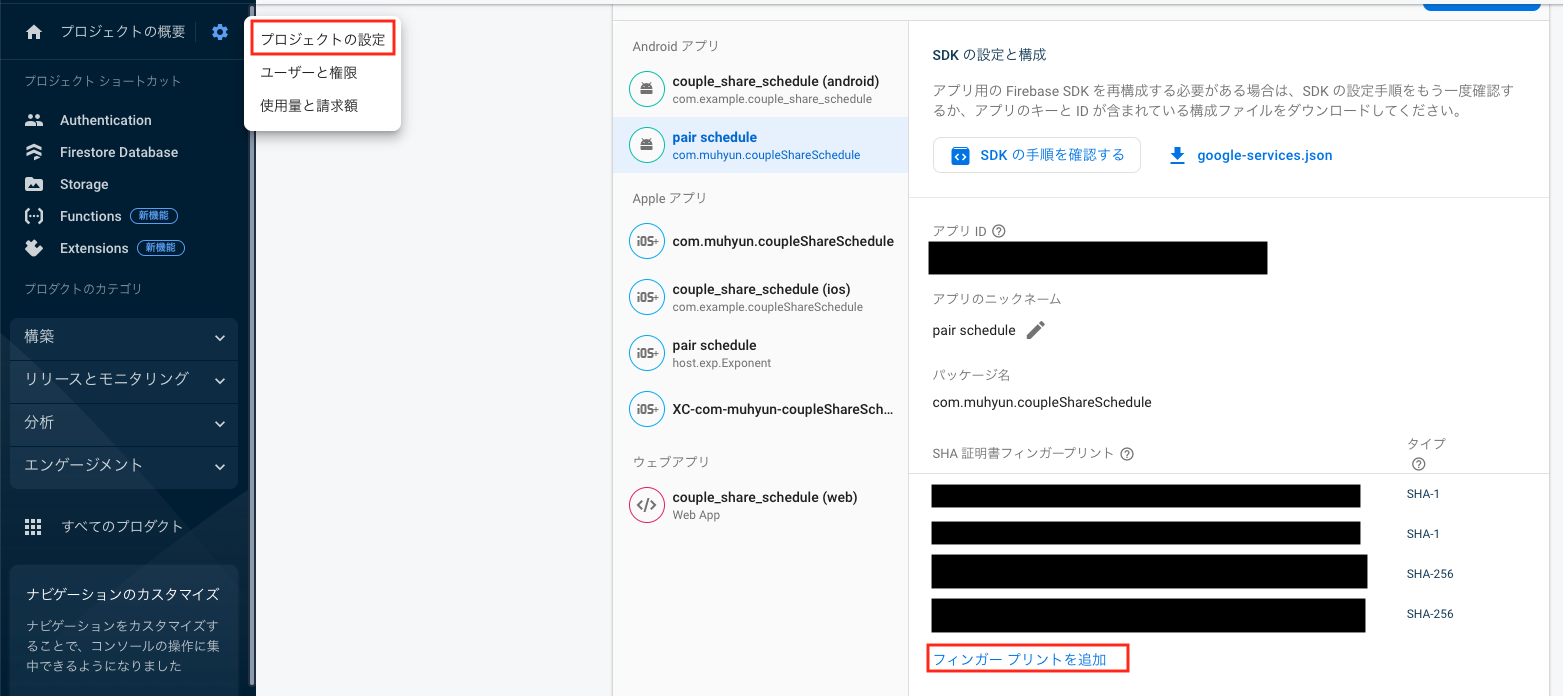The width and height of the screenshot is (1563, 696).
Task: Open Extensions in sidebar
Action: click(94, 248)
